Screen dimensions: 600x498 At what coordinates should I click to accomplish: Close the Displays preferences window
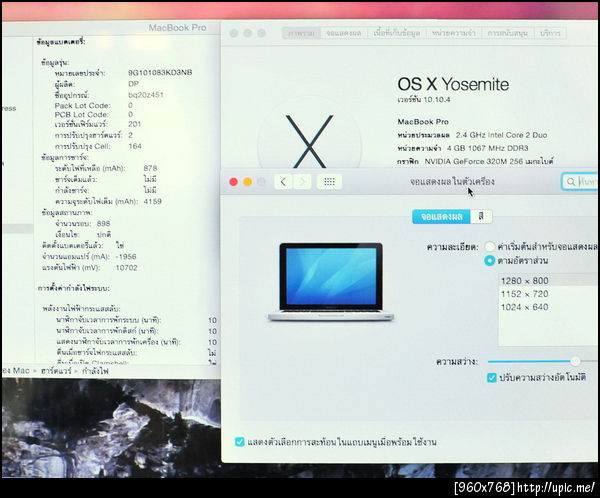point(233,182)
